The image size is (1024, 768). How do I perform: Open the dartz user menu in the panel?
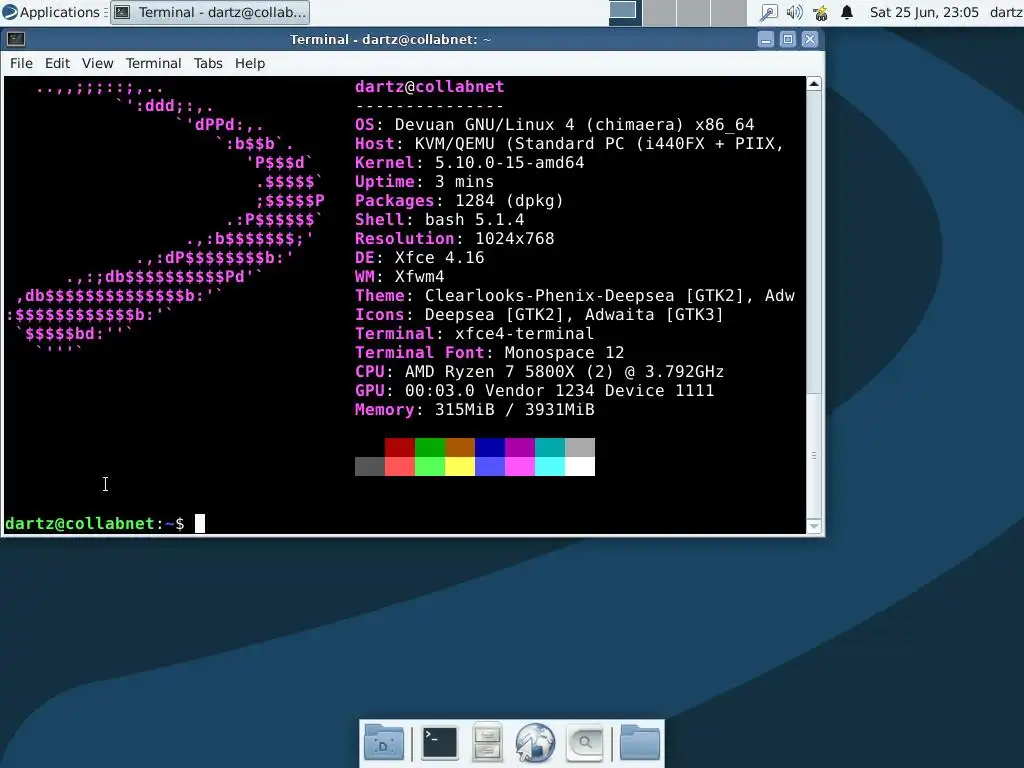(1006, 12)
